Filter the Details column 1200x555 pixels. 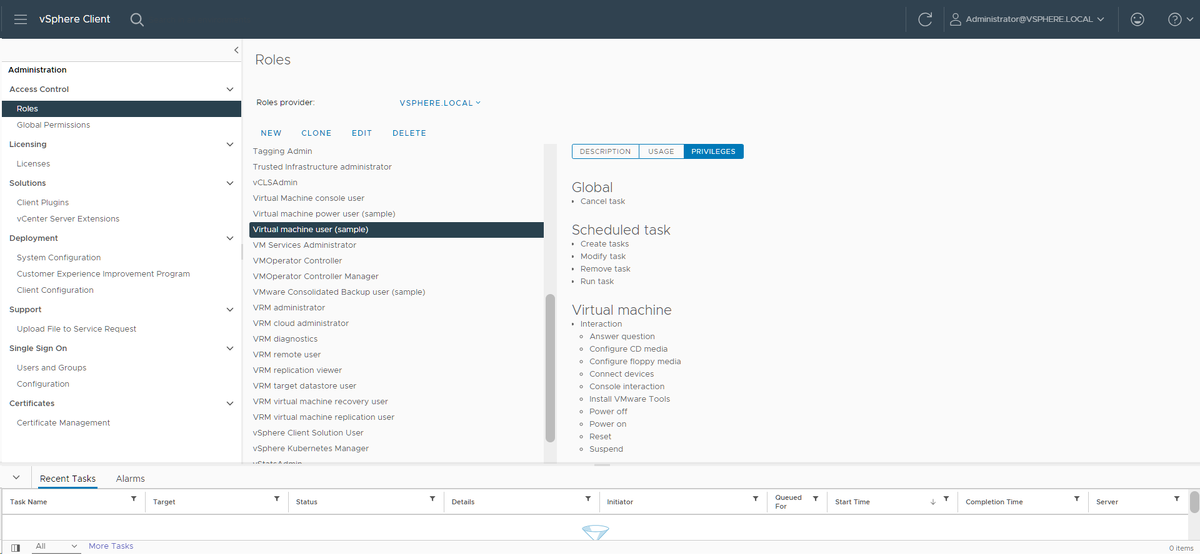[x=588, y=499]
